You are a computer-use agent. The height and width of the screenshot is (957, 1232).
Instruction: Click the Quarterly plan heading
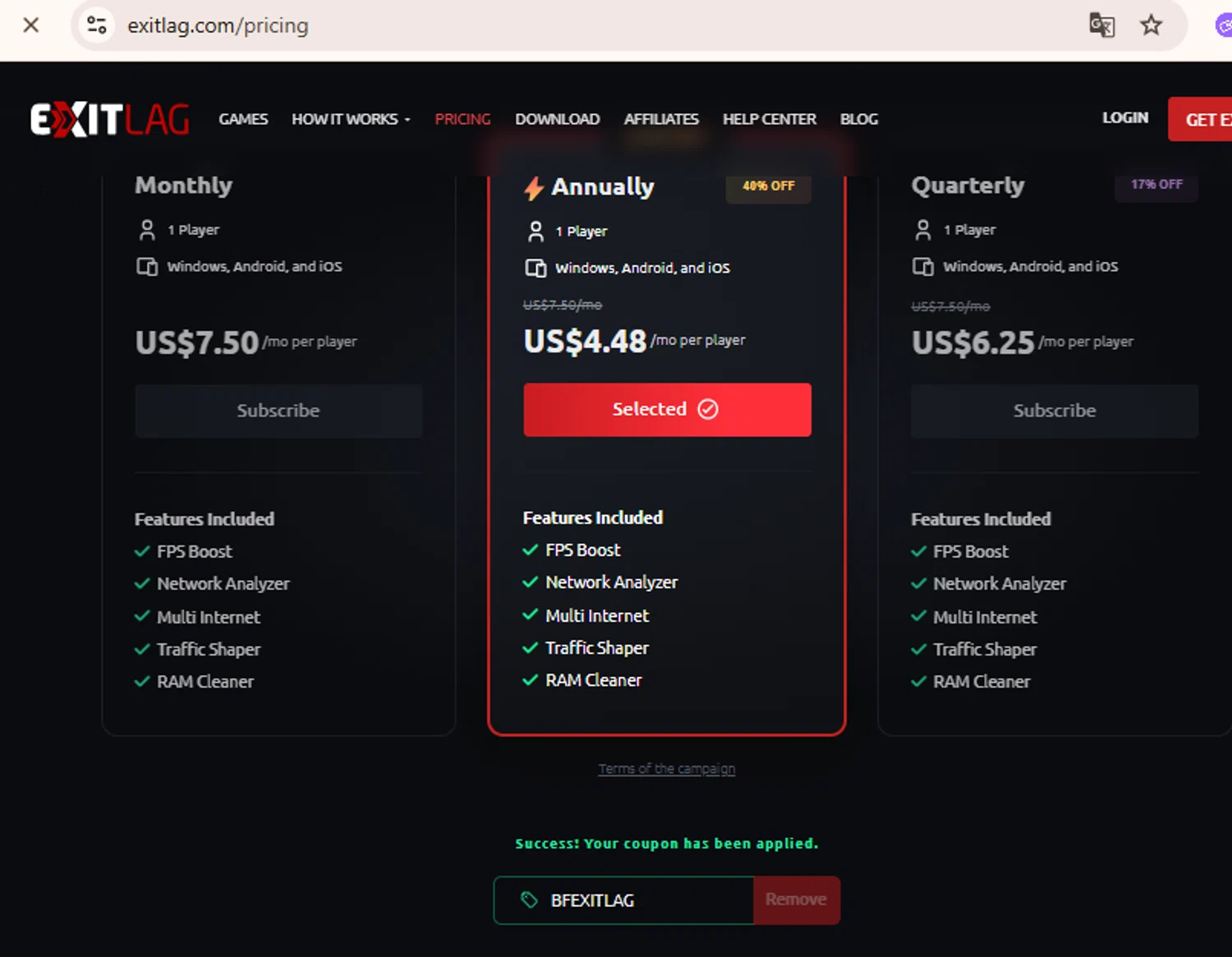point(968,186)
